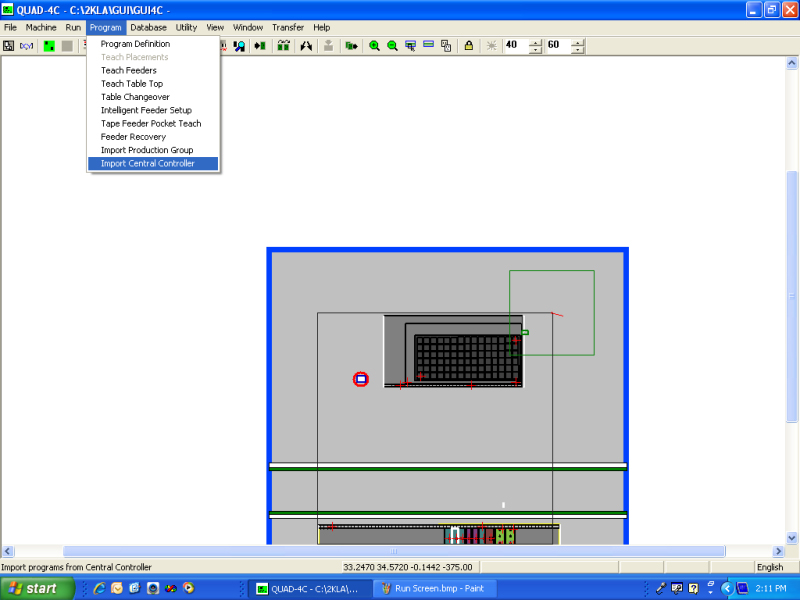Click the English language status indicator
The height and width of the screenshot is (600, 800).
[769, 567]
